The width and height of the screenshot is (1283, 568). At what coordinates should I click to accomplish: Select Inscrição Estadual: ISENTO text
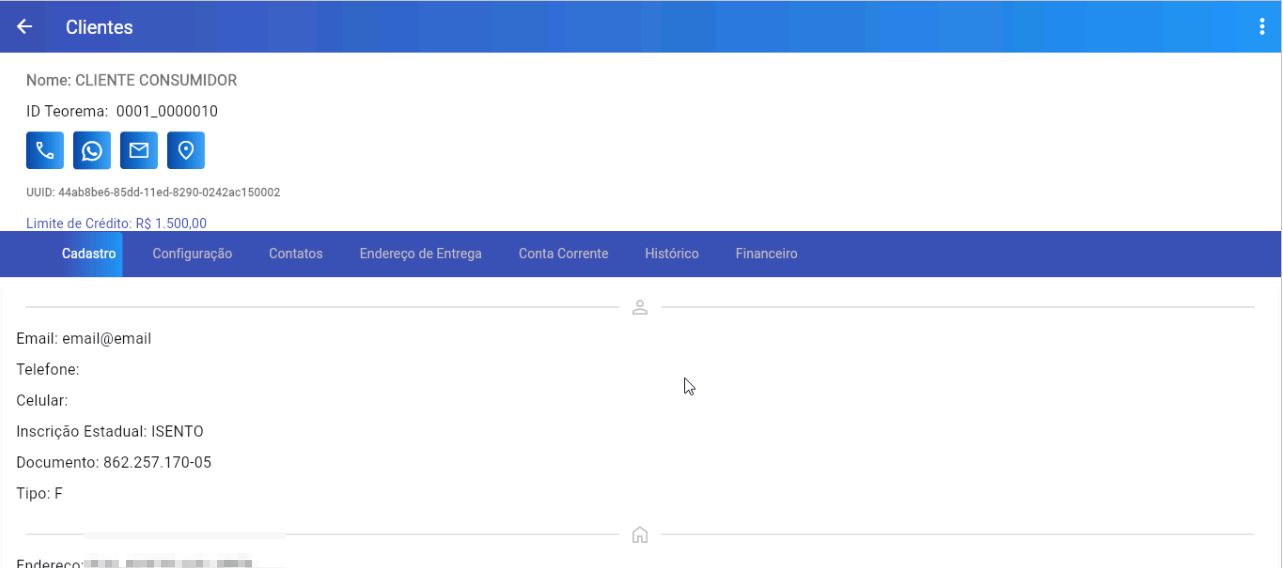click(x=110, y=432)
